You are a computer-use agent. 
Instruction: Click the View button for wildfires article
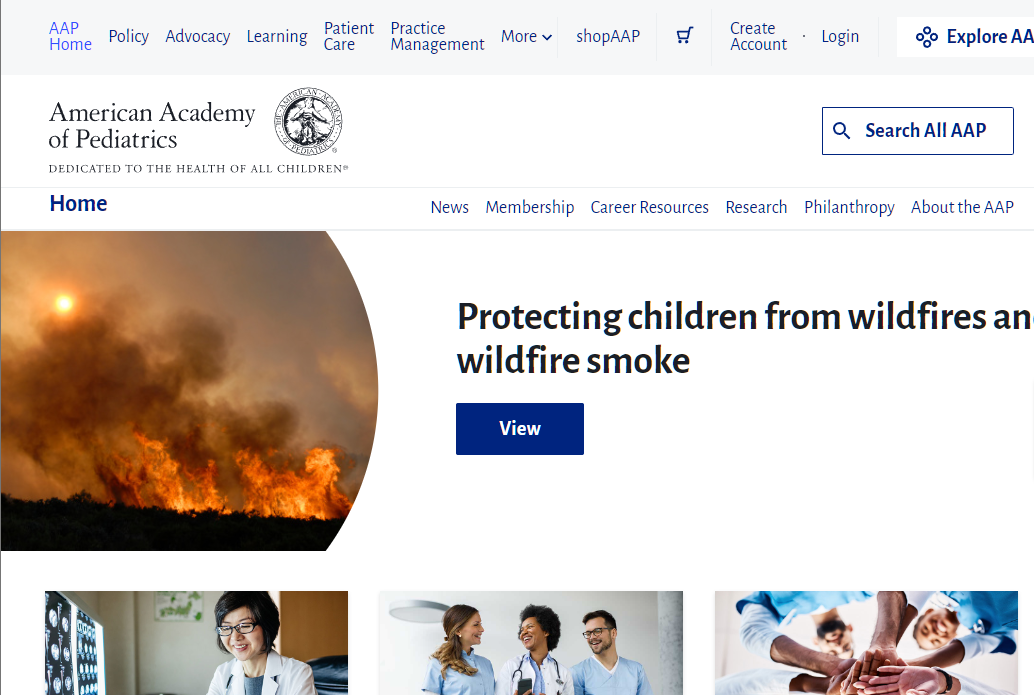pos(520,429)
